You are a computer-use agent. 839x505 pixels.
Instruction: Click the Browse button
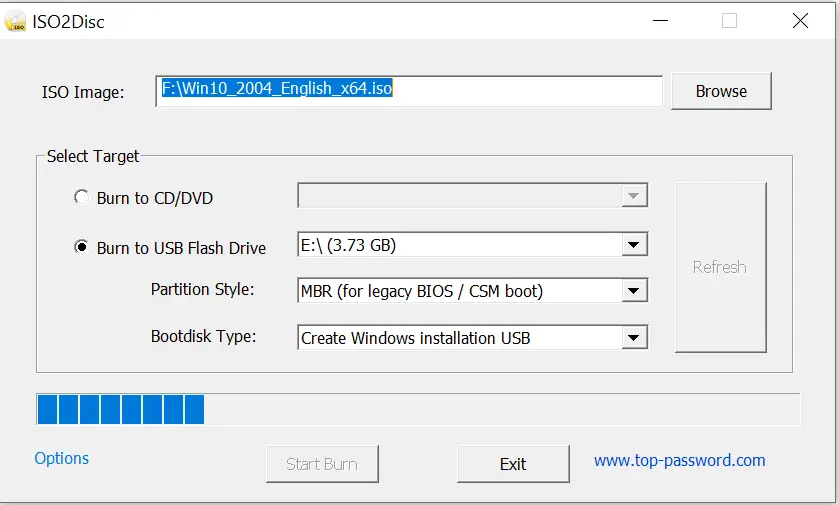point(721,91)
